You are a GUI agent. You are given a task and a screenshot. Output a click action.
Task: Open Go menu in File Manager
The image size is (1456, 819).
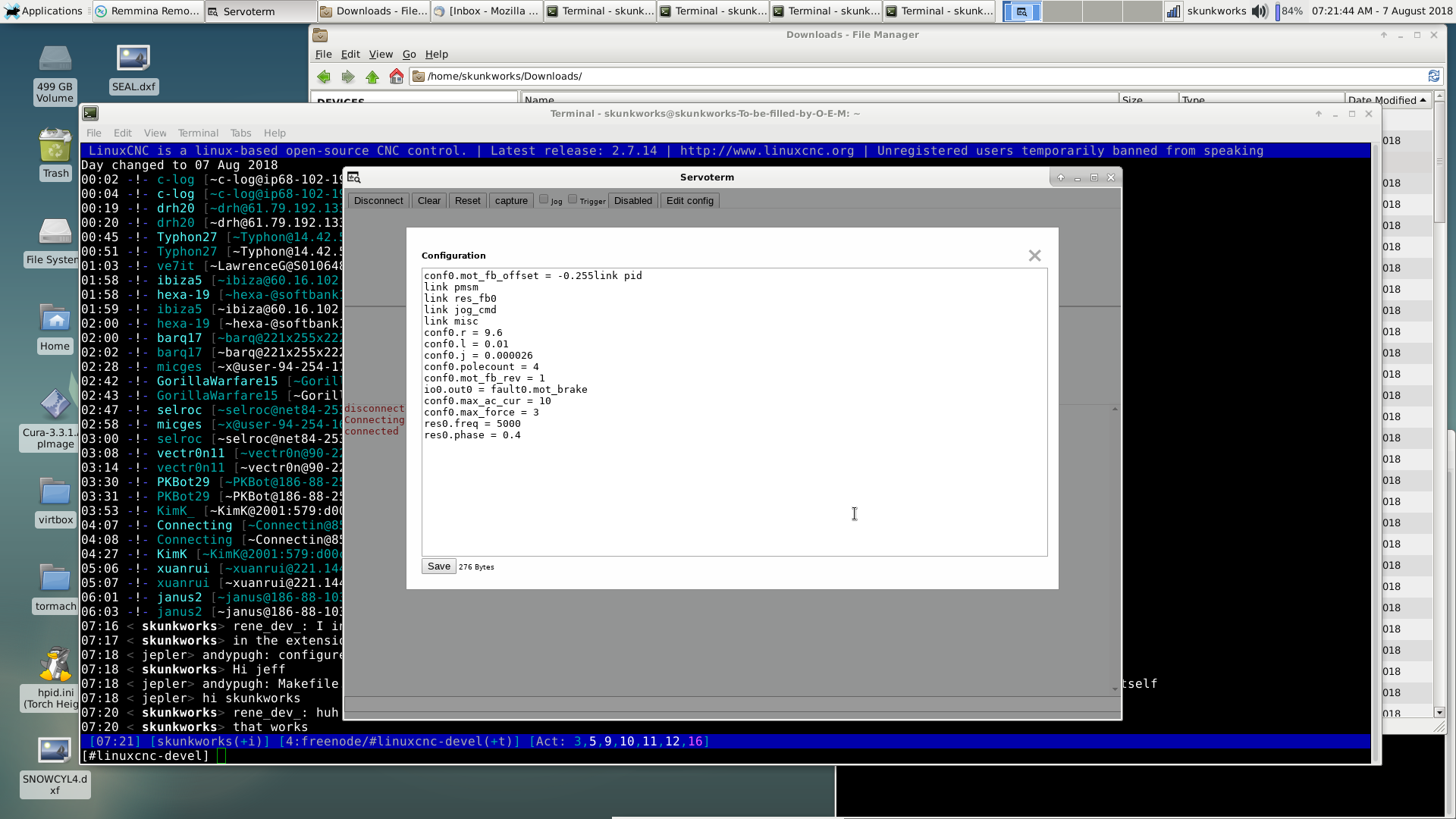409,54
